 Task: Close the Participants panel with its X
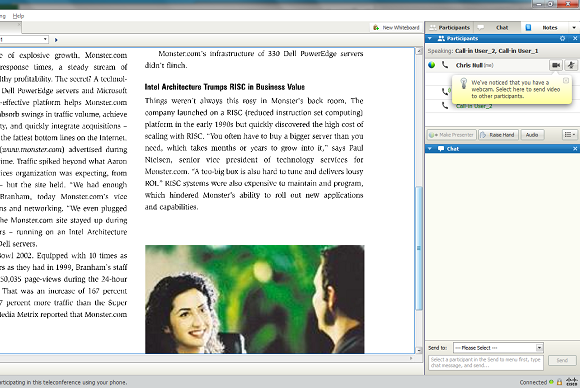575,38
